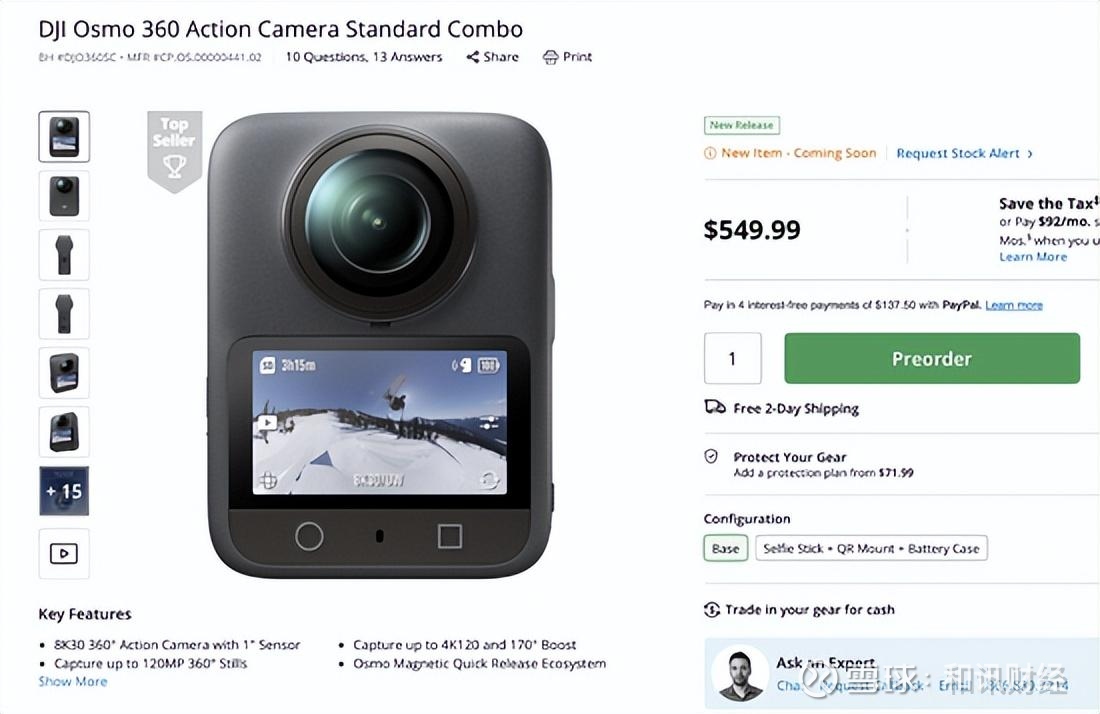Click the Top Seller trophy badge
1100x714 pixels.
pyautogui.click(x=175, y=151)
